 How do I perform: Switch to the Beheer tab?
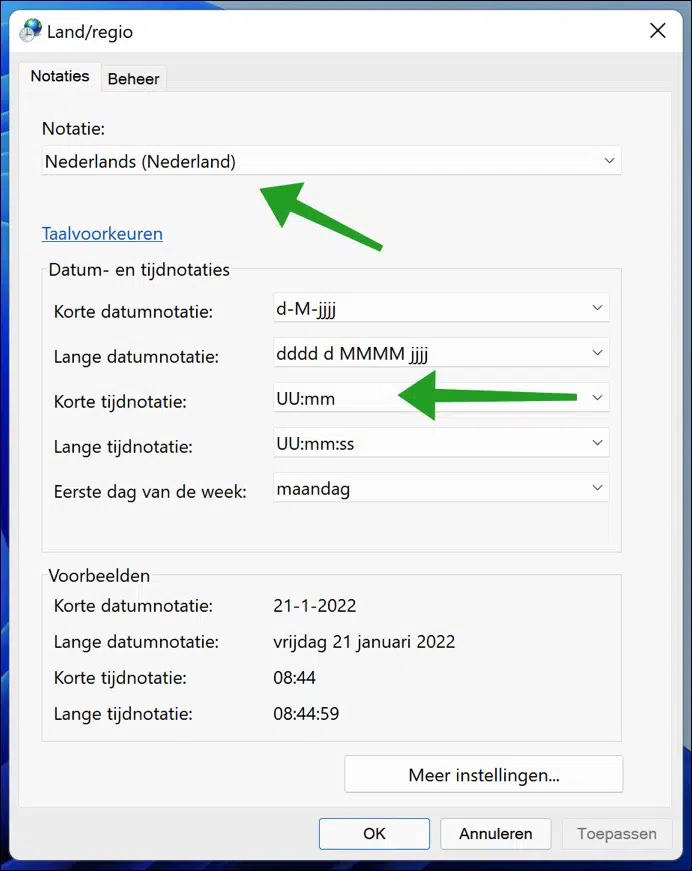coord(133,79)
